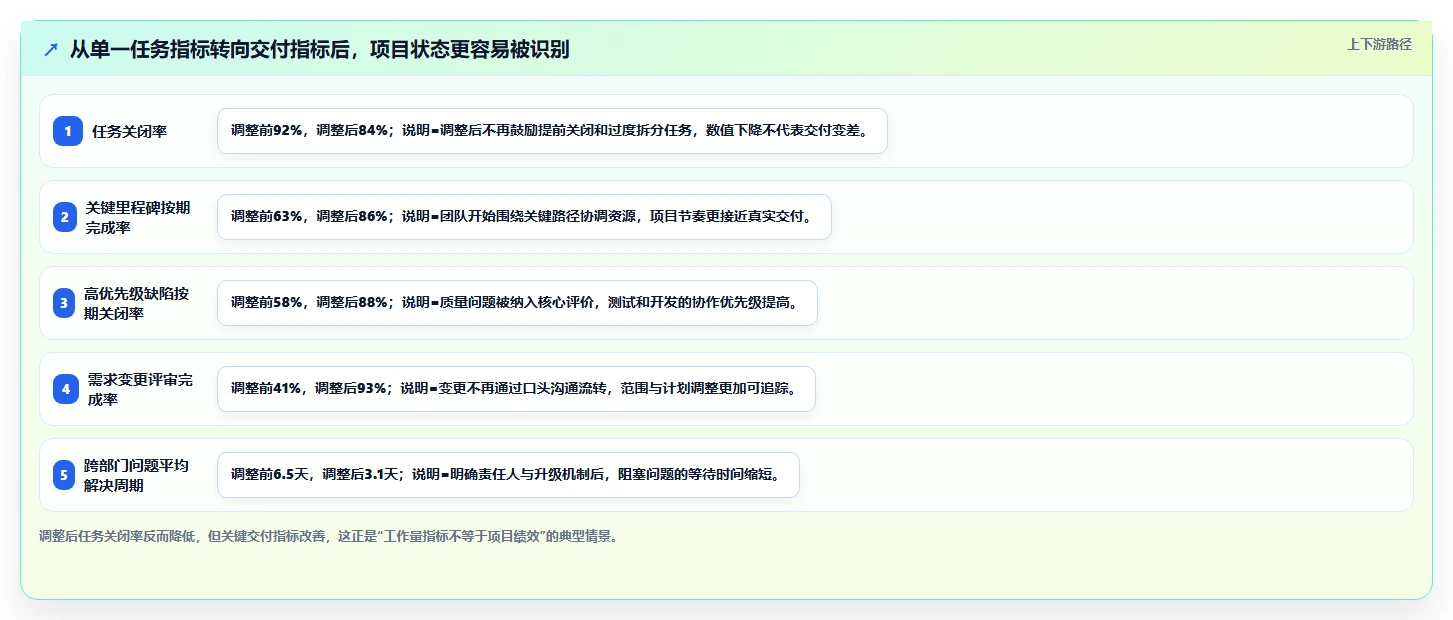The height and width of the screenshot is (620, 1453).
Task: Select the 任务关闭率 label
Action: 129,131
